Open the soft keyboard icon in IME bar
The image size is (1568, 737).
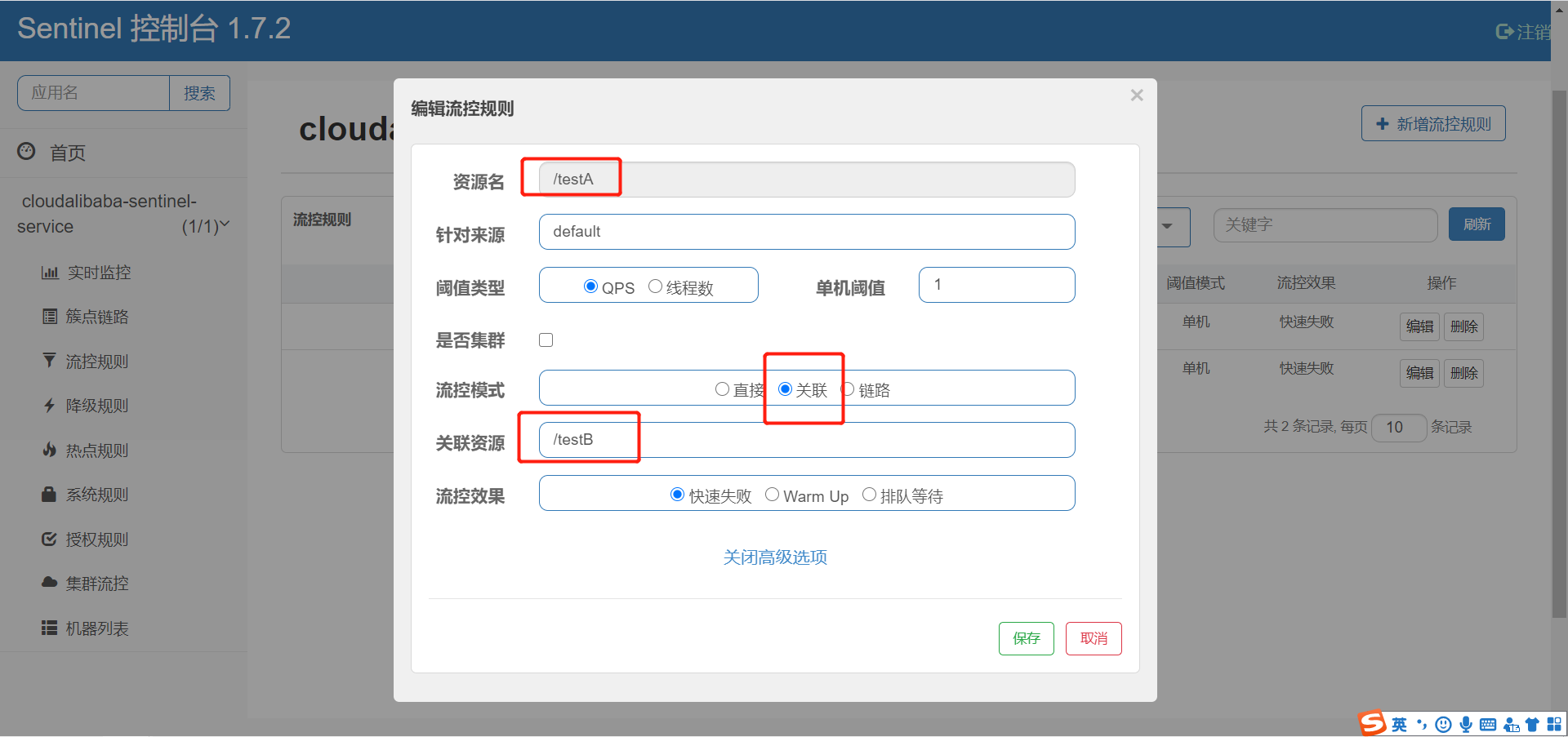(1488, 725)
